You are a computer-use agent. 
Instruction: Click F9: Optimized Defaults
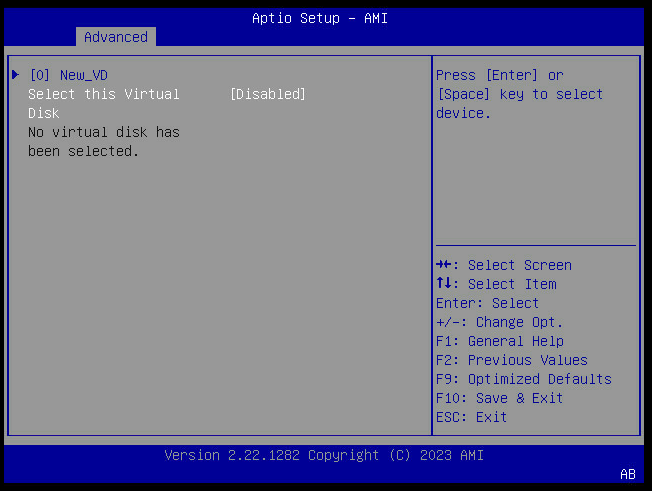click(524, 379)
